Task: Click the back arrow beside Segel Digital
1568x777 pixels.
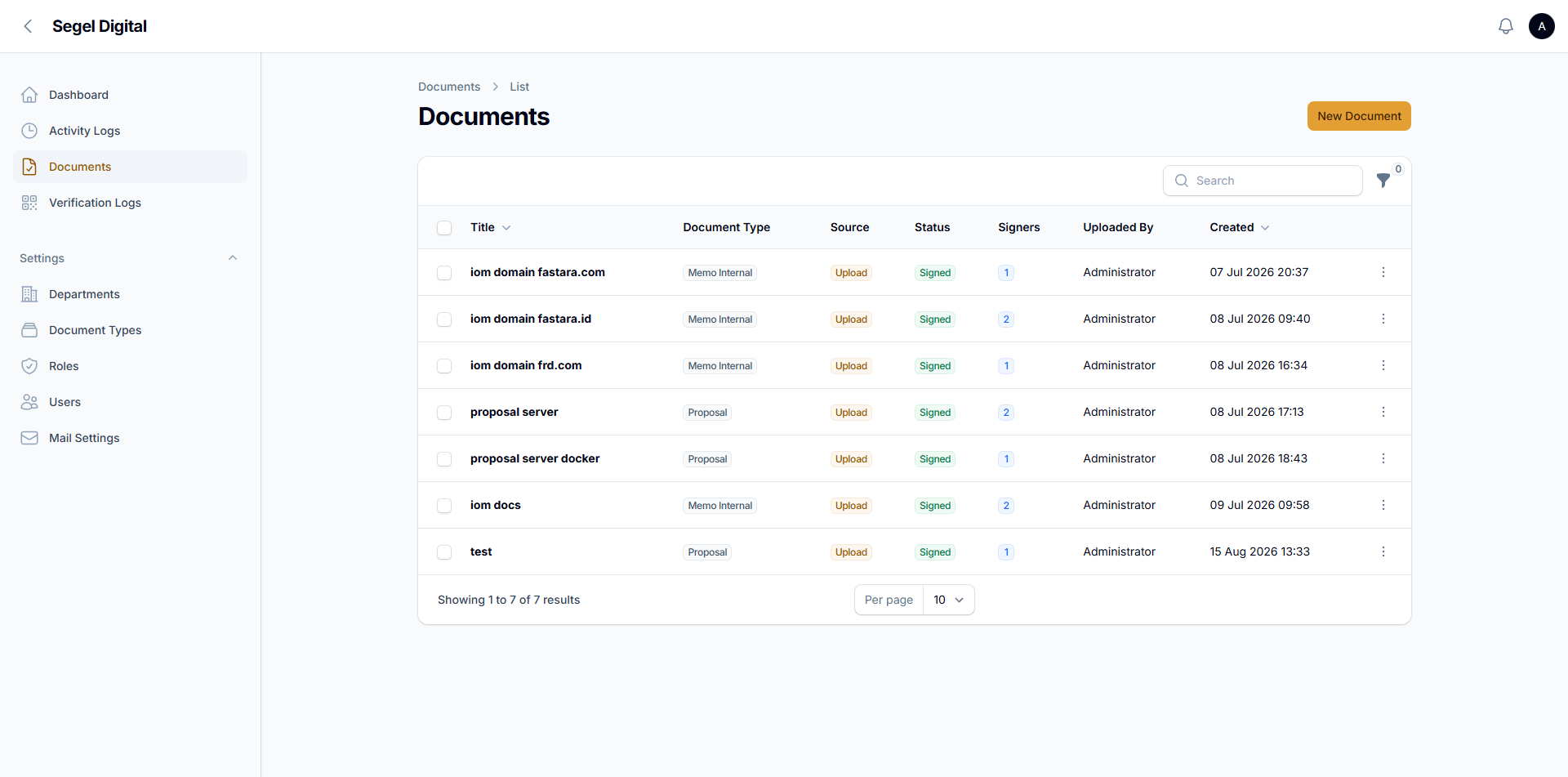Action: pos(29,26)
